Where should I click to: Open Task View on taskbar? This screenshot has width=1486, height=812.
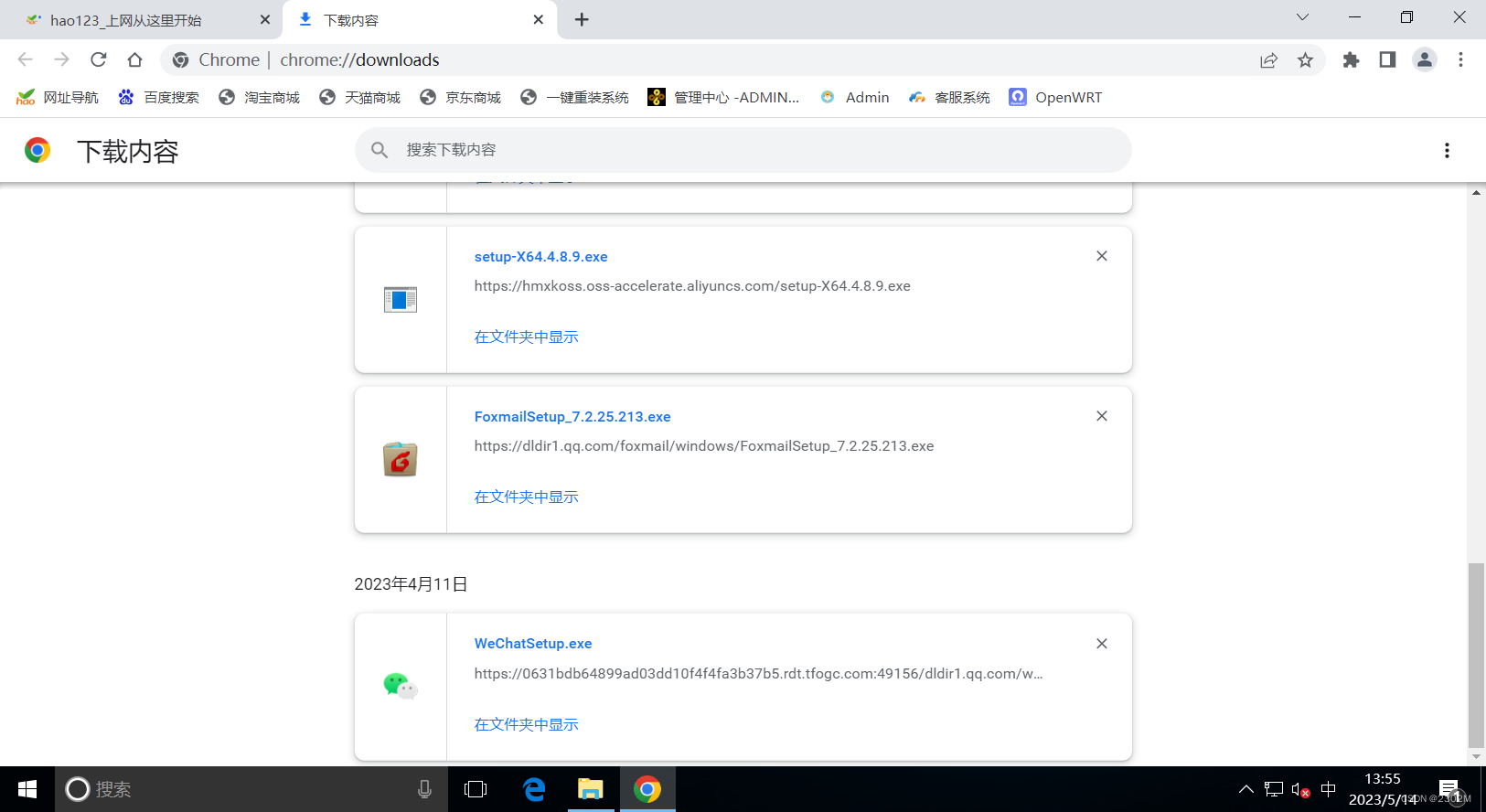tap(476, 789)
